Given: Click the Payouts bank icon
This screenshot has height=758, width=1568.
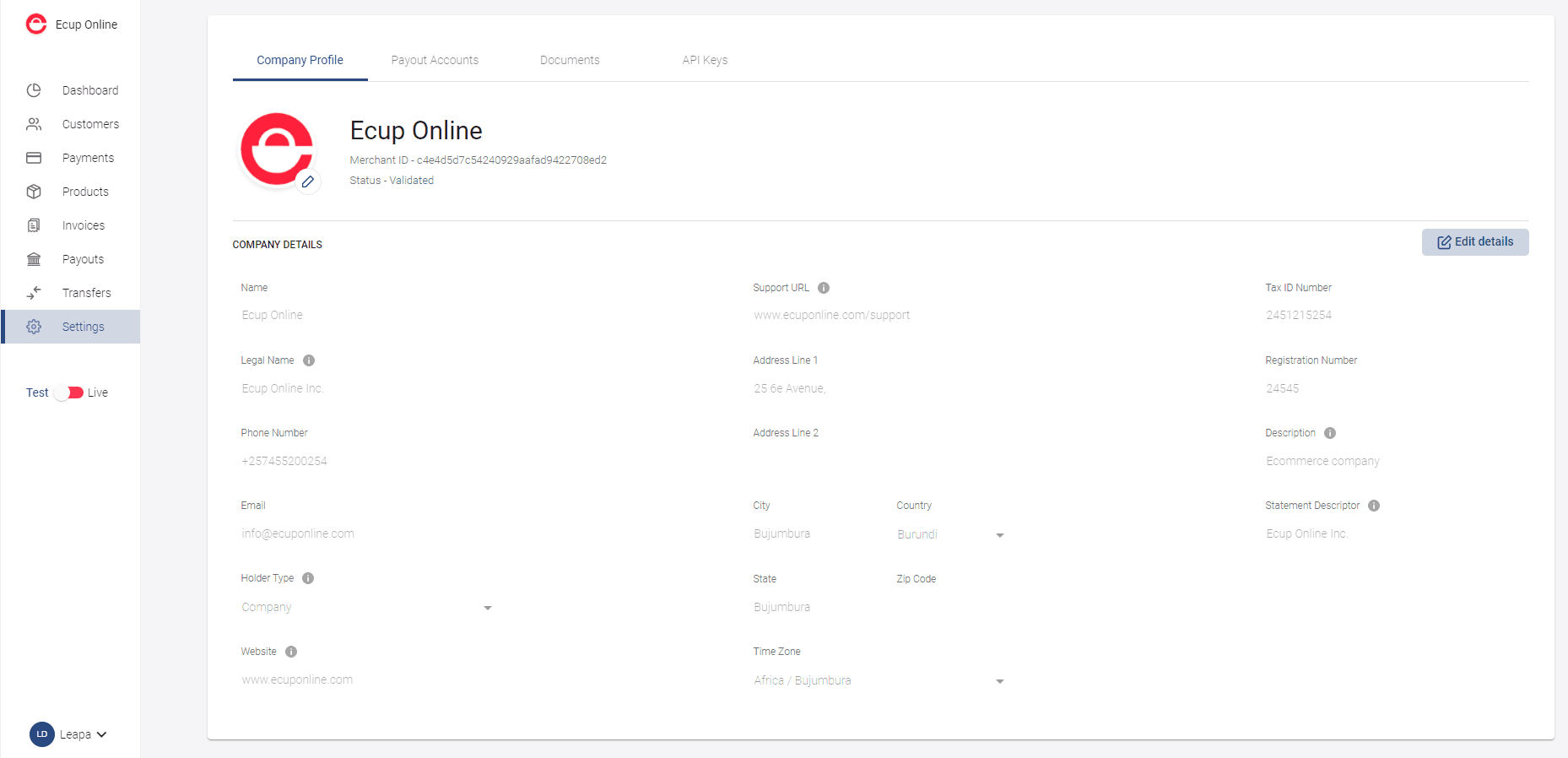Looking at the screenshot, I should 34,259.
